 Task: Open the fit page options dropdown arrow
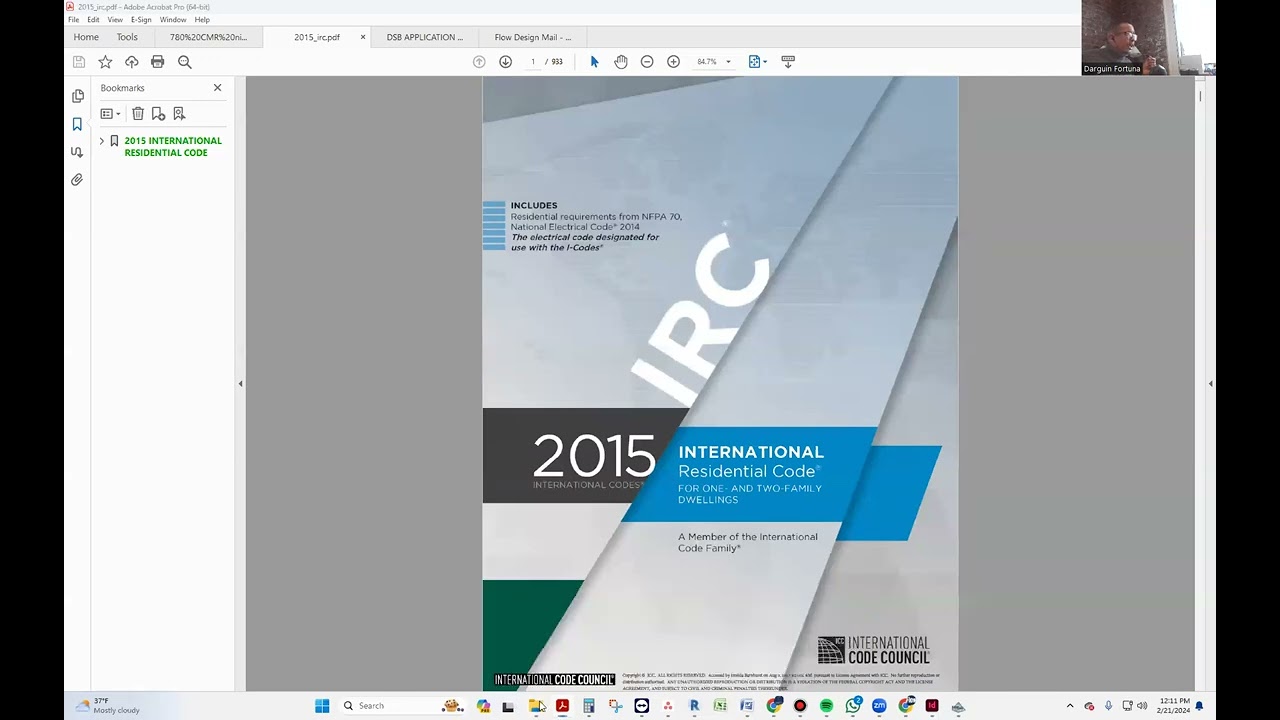[765, 62]
